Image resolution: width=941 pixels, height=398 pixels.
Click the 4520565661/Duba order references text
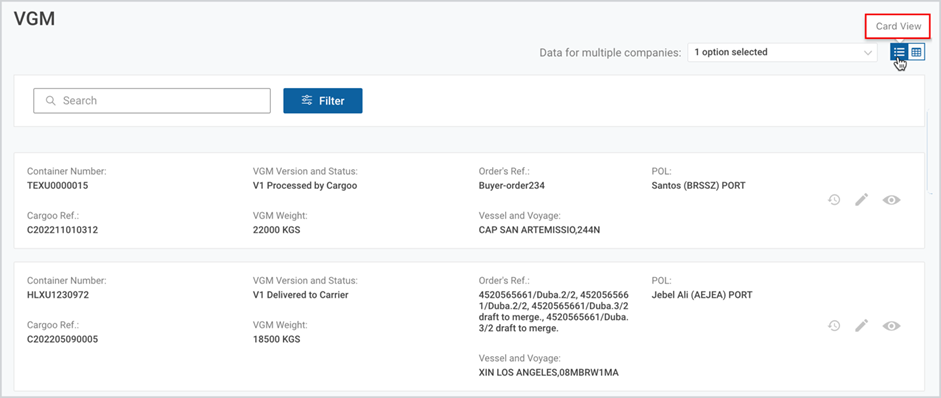pyautogui.click(x=554, y=312)
